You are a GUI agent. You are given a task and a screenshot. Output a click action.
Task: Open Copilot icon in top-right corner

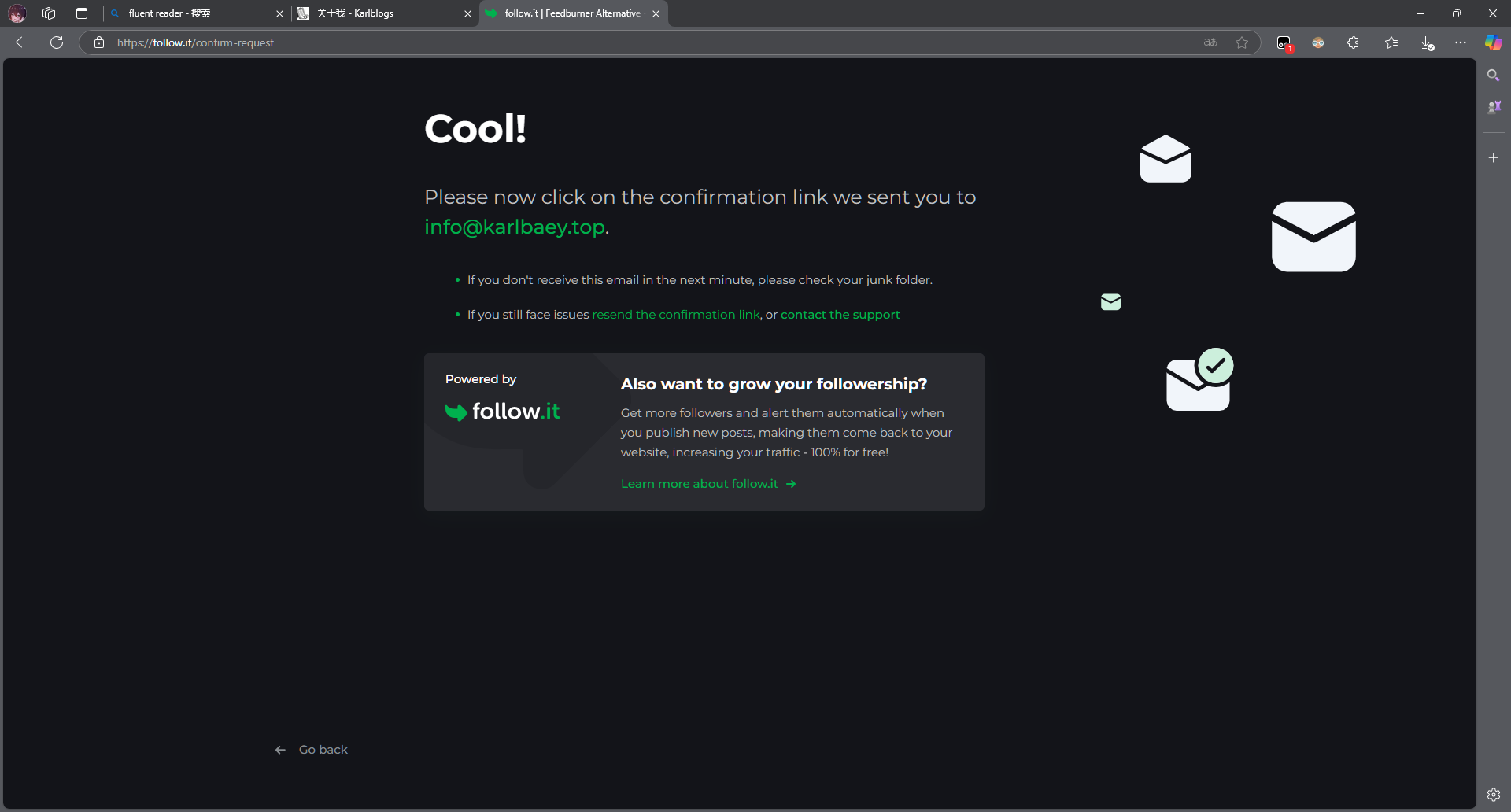point(1493,42)
